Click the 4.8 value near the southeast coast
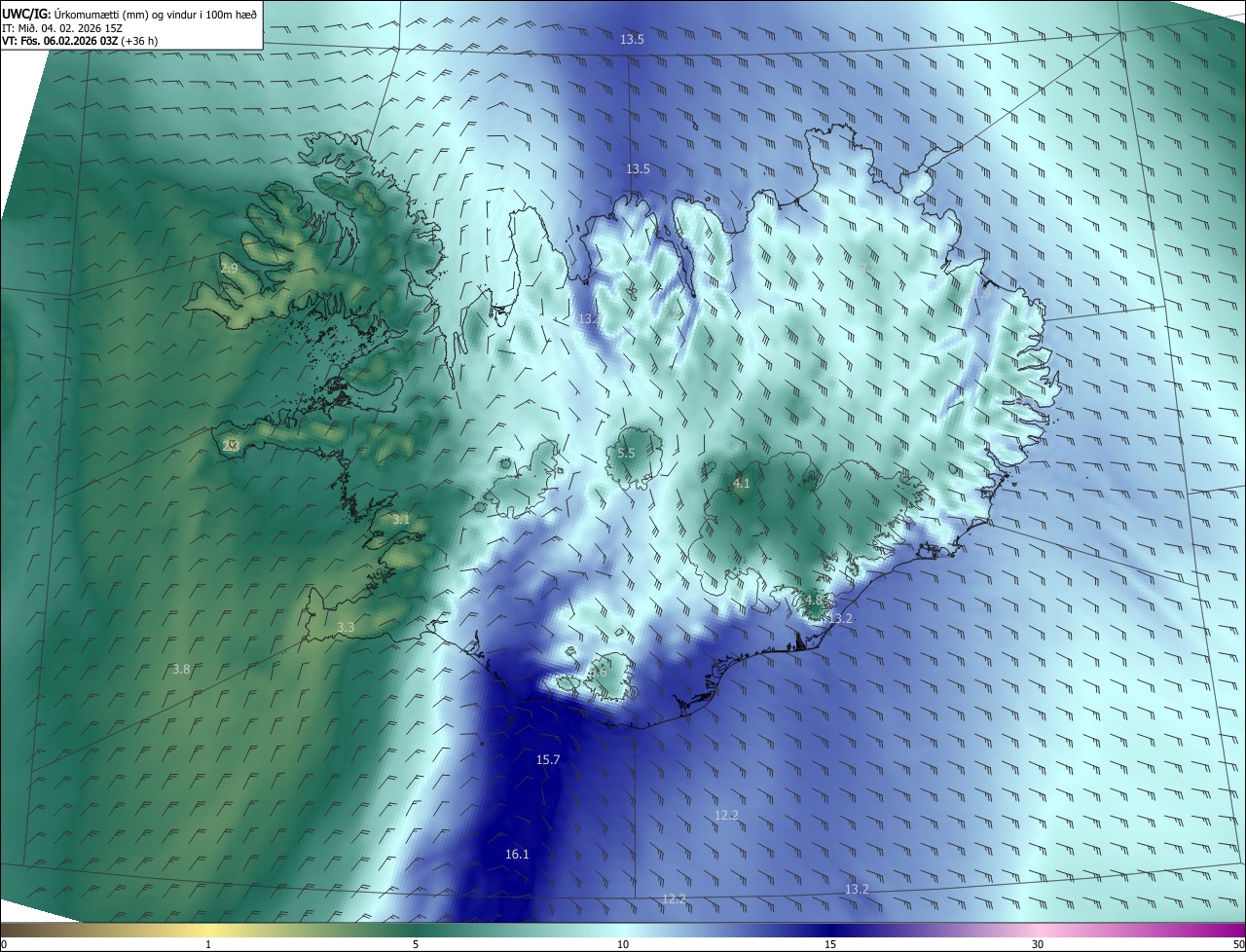Image resolution: width=1246 pixels, height=952 pixels. [814, 600]
